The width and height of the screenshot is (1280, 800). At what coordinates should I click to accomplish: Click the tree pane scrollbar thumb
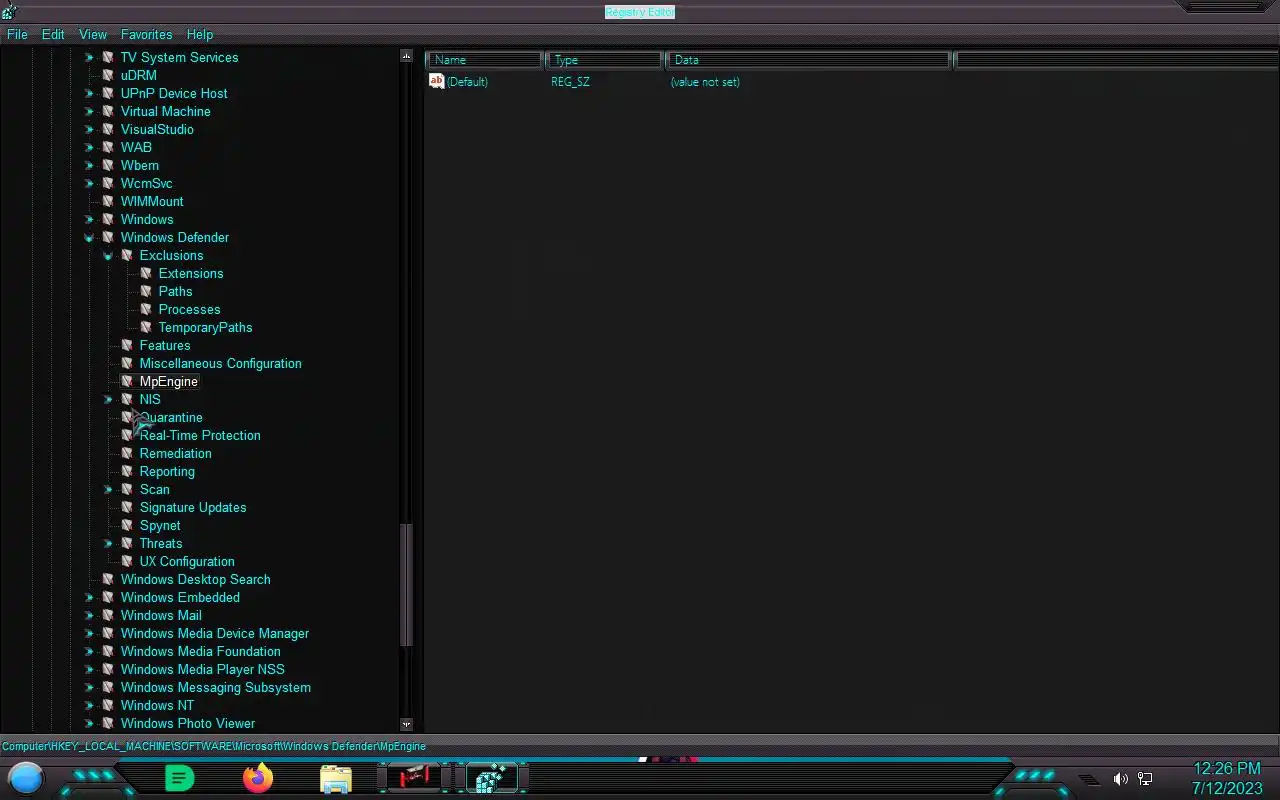pos(406,585)
